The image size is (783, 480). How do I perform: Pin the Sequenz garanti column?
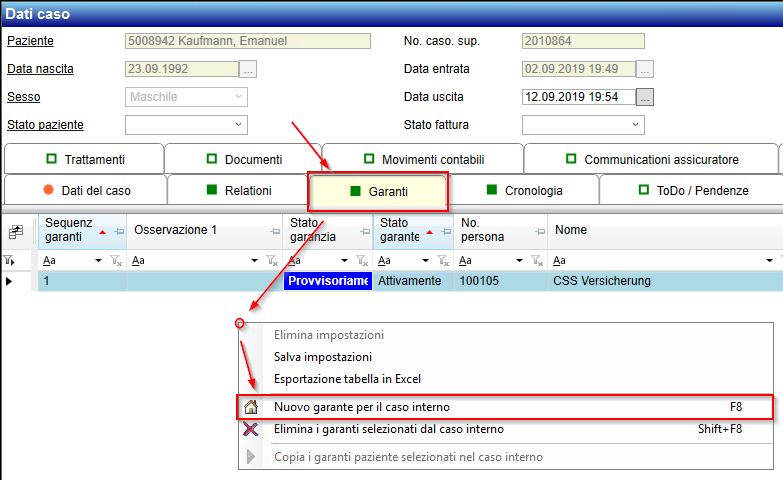click(x=119, y=232)
